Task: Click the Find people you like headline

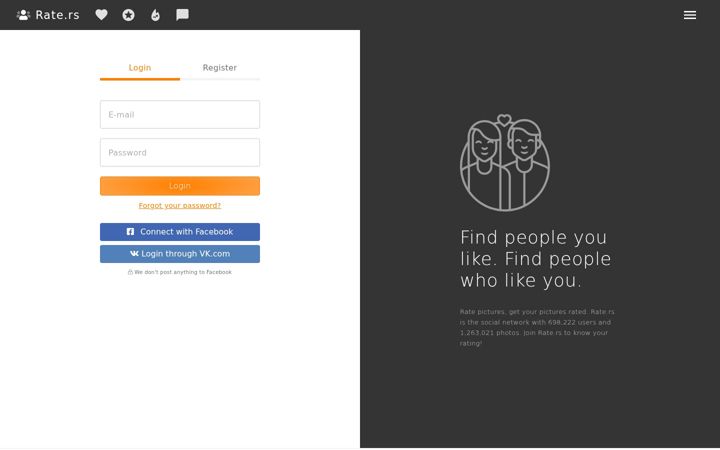Action: click(535, 259)
